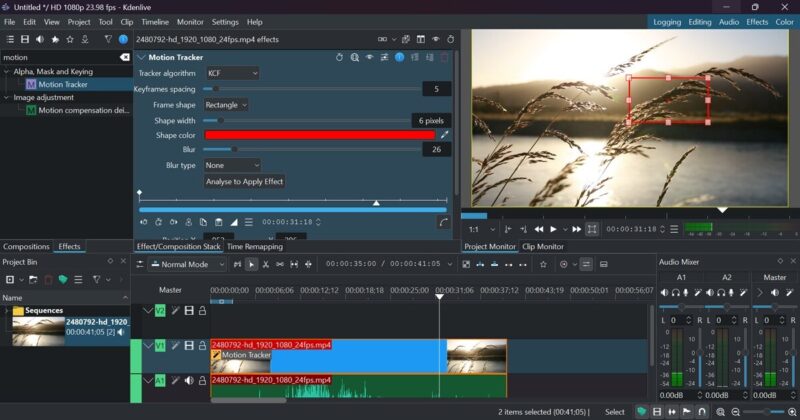
Task: Collapse Alpha, Mask and Keying category
Action: coord(7,71)
